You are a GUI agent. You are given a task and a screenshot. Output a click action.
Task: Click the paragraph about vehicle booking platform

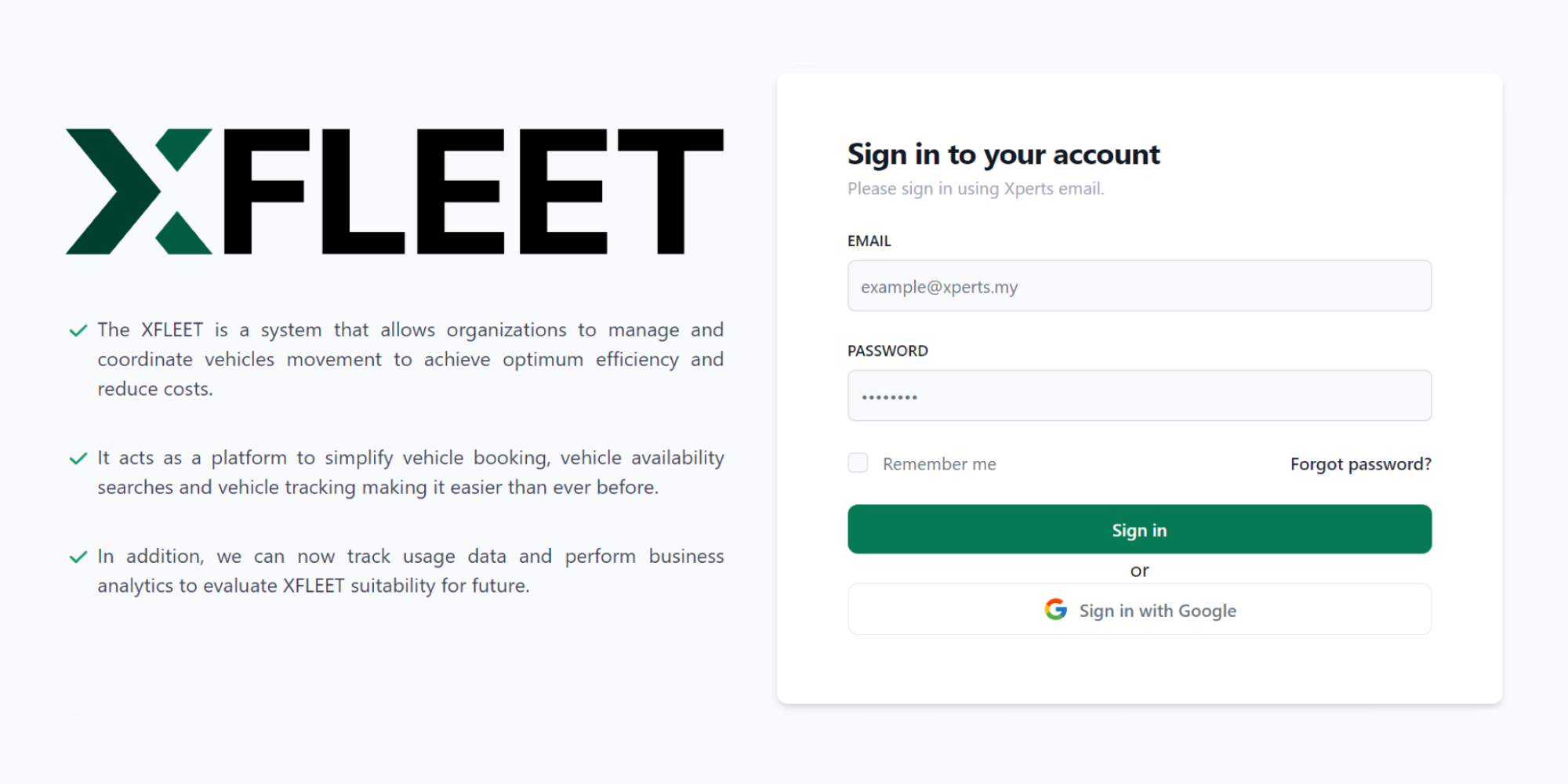[x=409, y=473]
